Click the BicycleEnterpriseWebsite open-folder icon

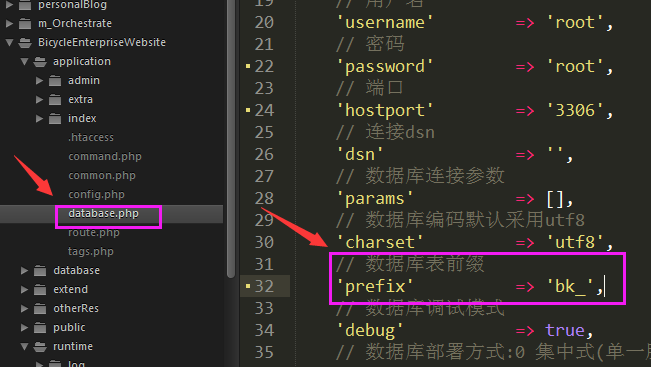pyautogui.click(x=25, y=42)
